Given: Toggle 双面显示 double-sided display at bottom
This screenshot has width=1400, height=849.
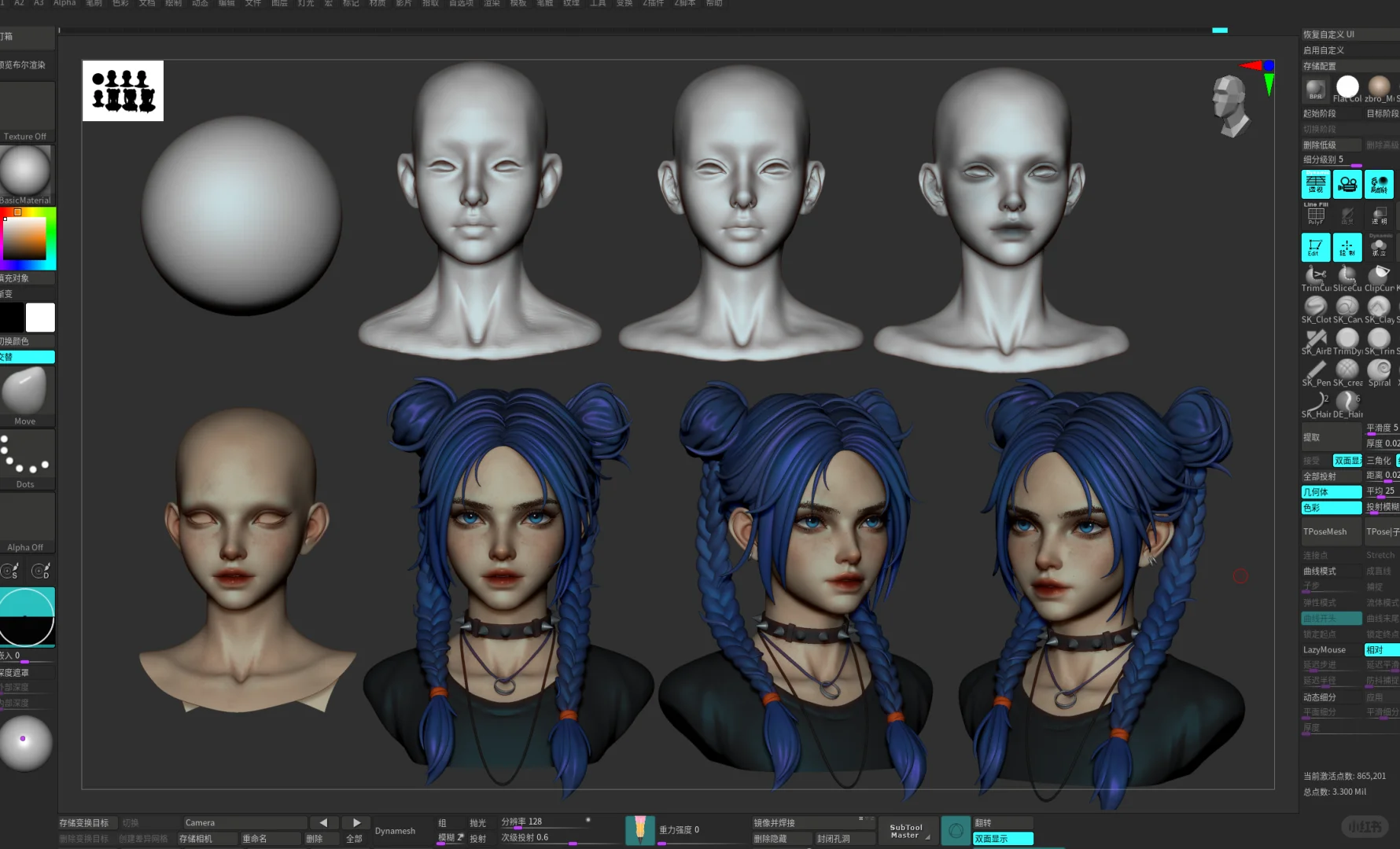Looking at the screenshot, I should pos(1003,839).
